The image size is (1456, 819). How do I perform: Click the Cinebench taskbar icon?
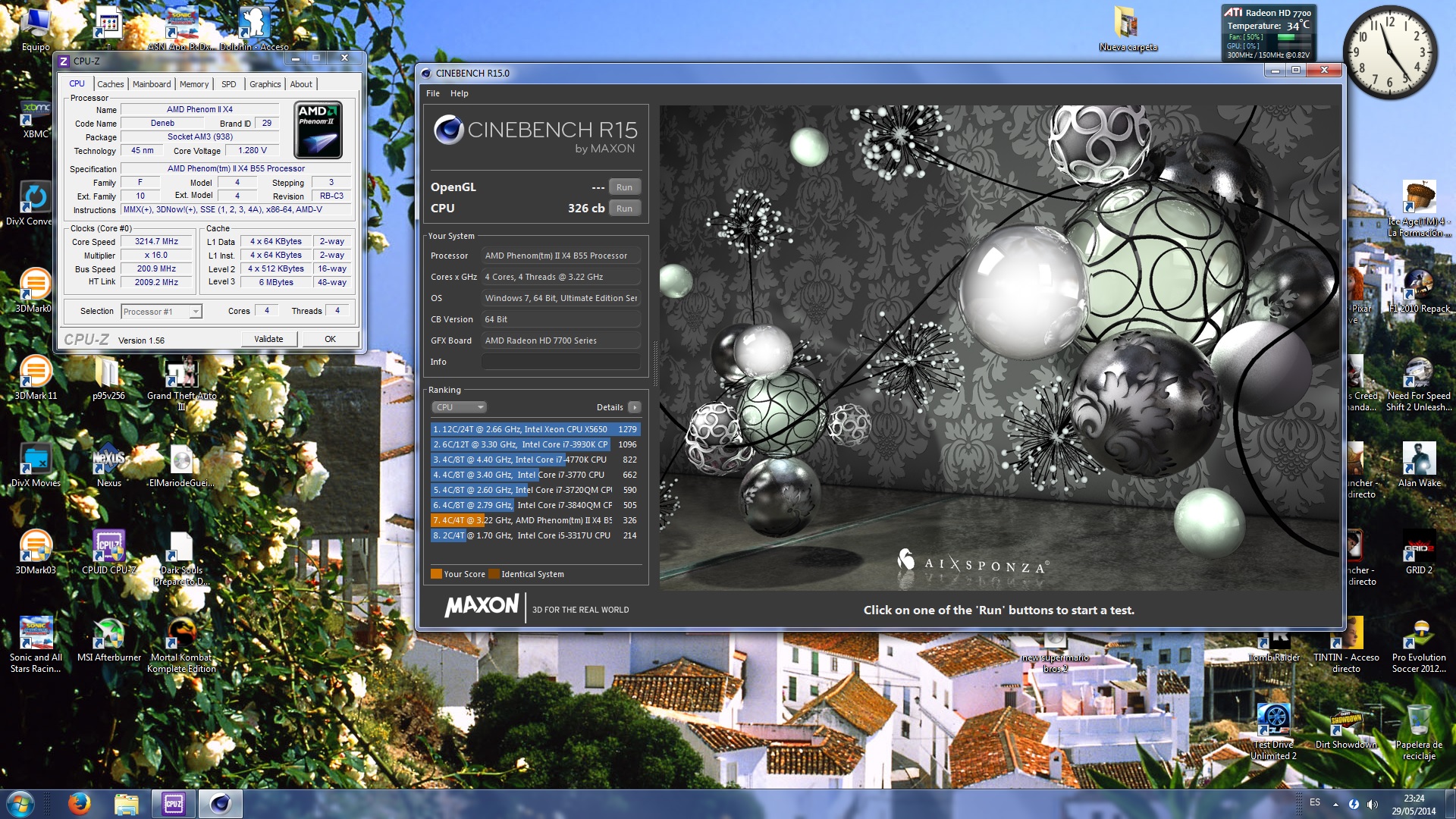(x=221, y=803)
